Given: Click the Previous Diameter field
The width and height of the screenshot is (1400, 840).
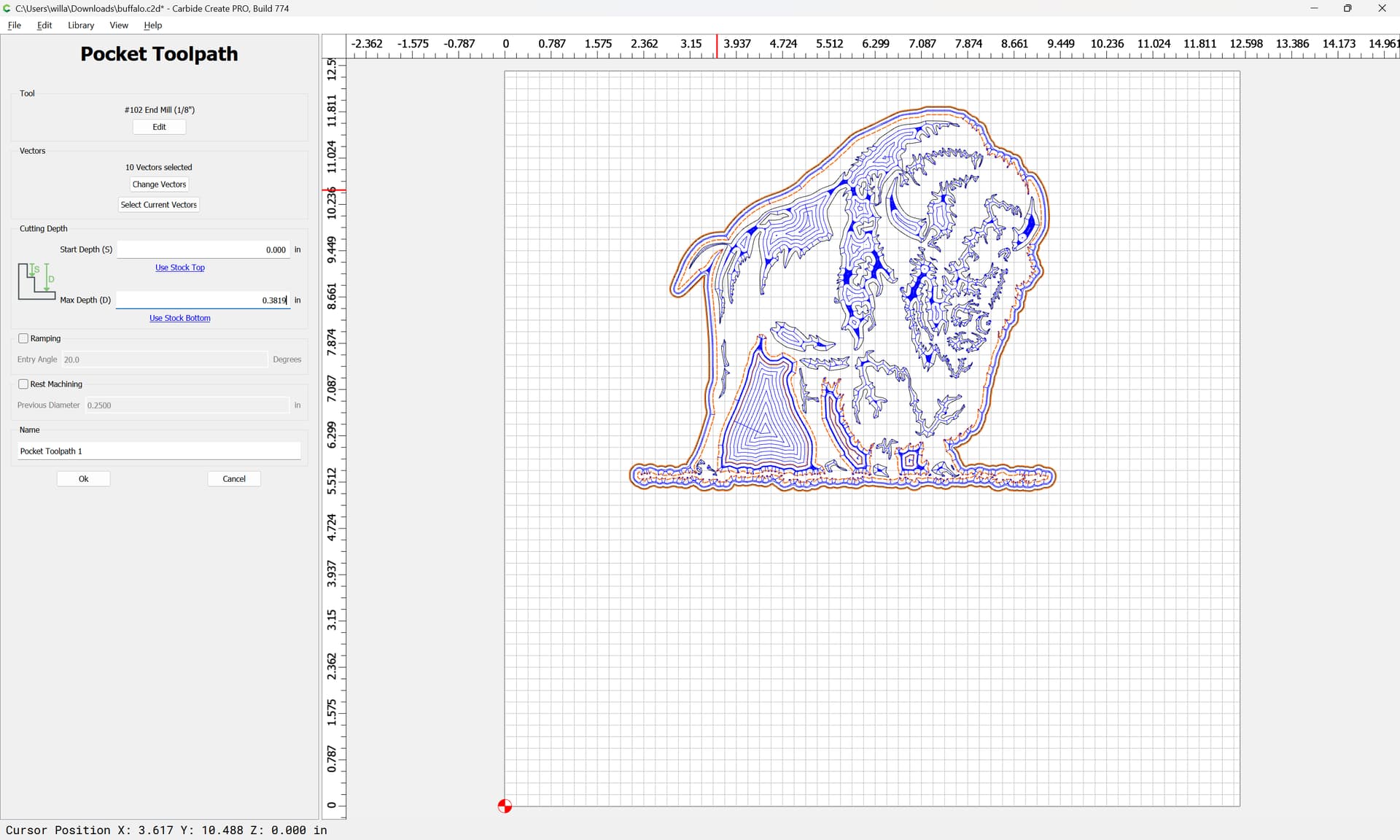Looking at the screenshot, I should point(187,405).
